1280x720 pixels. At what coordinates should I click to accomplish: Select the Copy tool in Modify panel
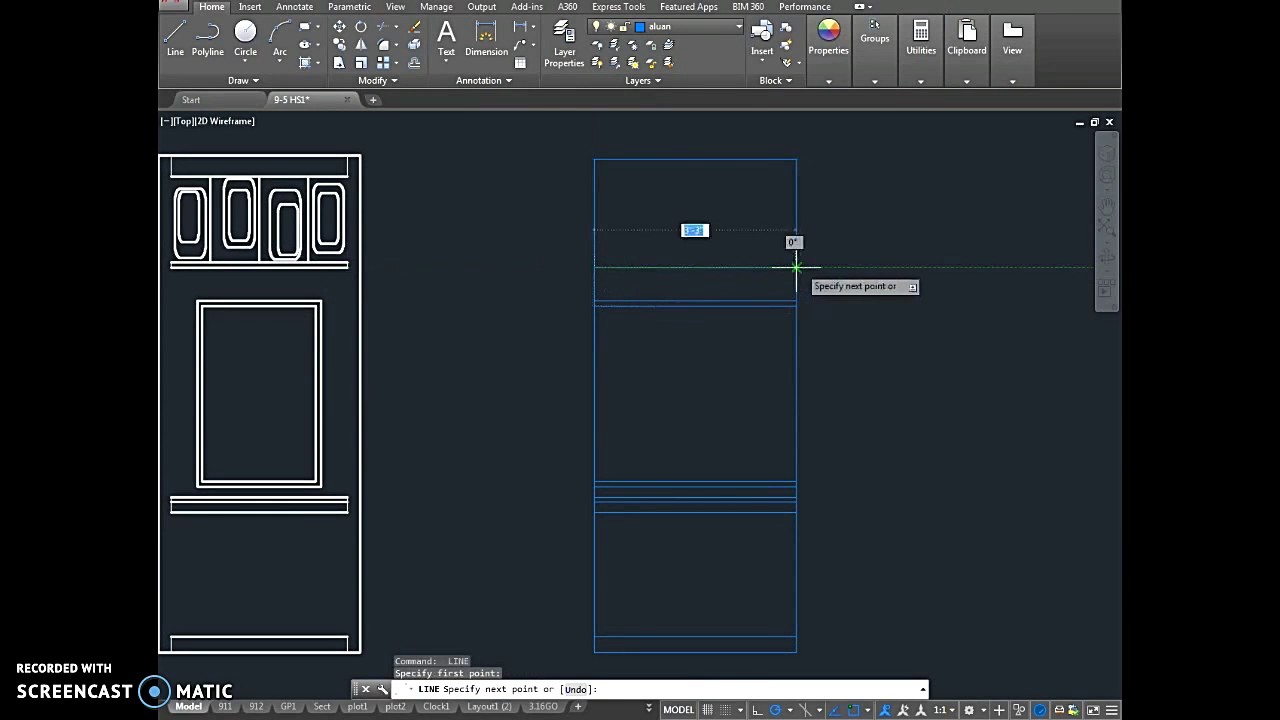(340, 44)
